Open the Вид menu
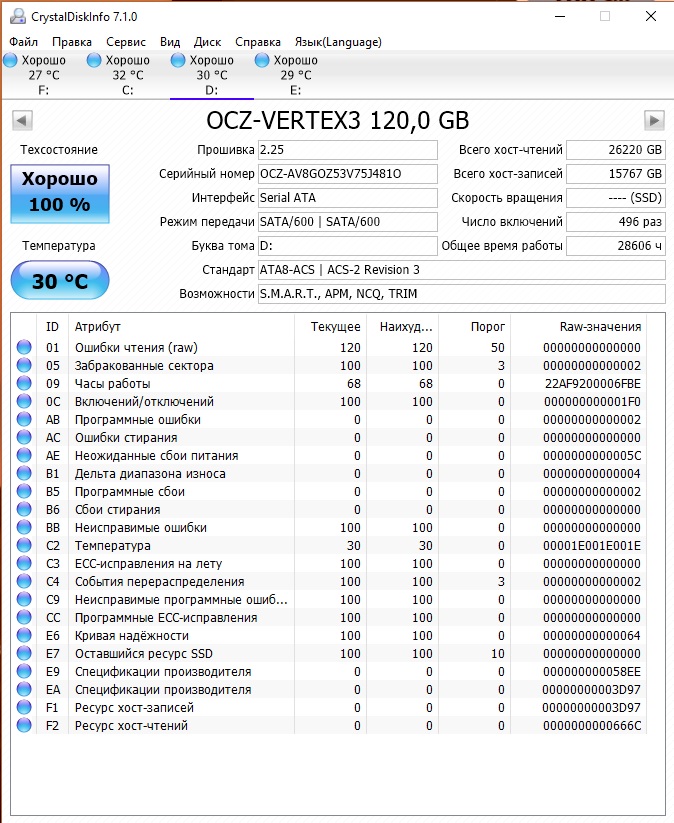Image resolution: width=674 pixels, height=823 pixels. pos(170,42)
